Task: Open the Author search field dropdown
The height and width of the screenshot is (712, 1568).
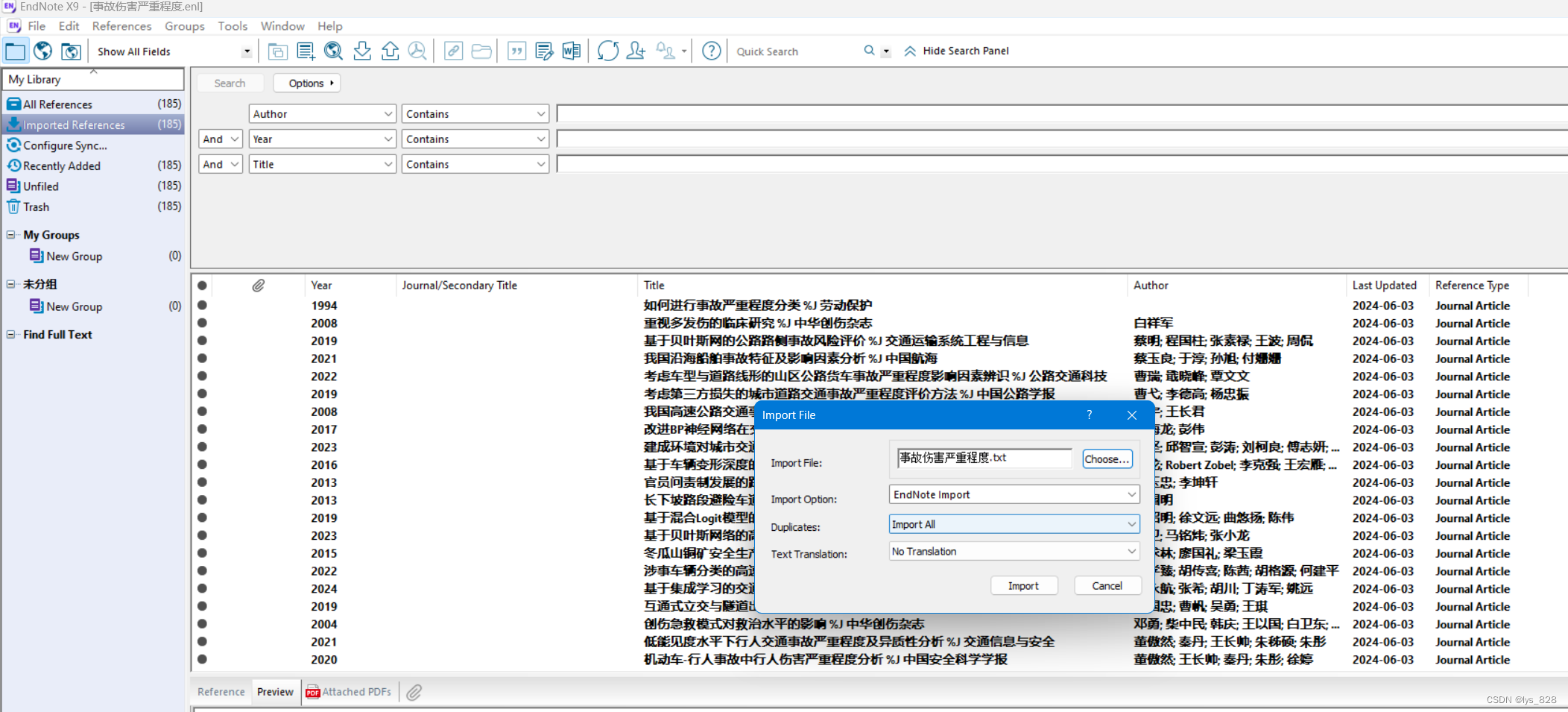Action: [322, 114]
